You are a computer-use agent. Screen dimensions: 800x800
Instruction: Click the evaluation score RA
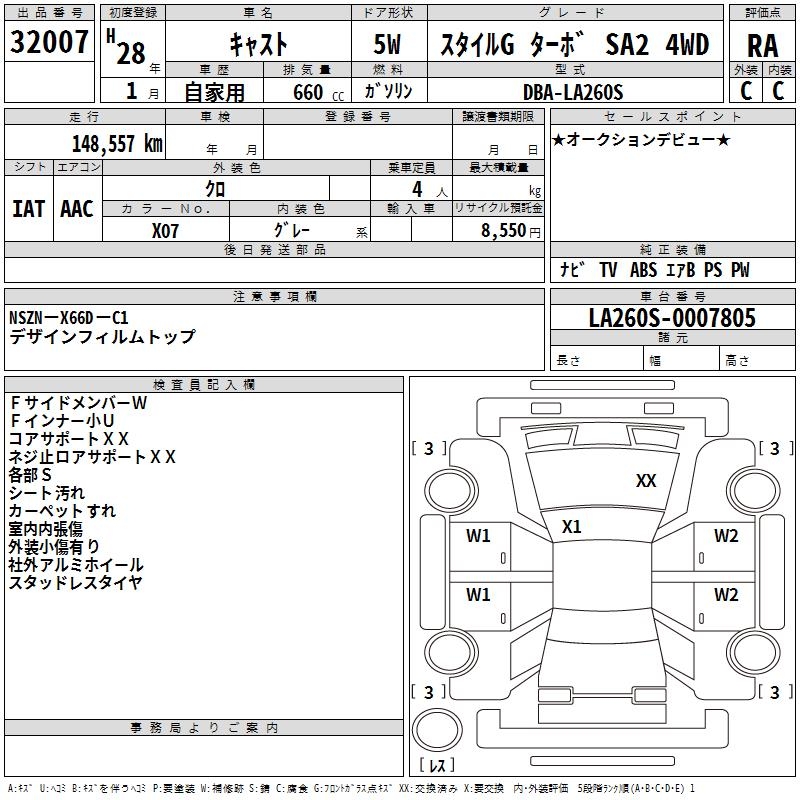(x=762, y=46)
